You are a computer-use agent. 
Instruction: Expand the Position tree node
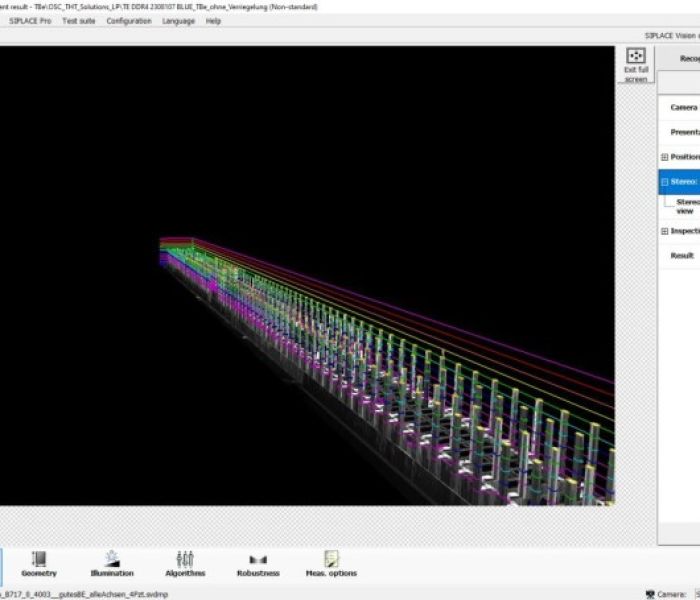click(664, 157)
